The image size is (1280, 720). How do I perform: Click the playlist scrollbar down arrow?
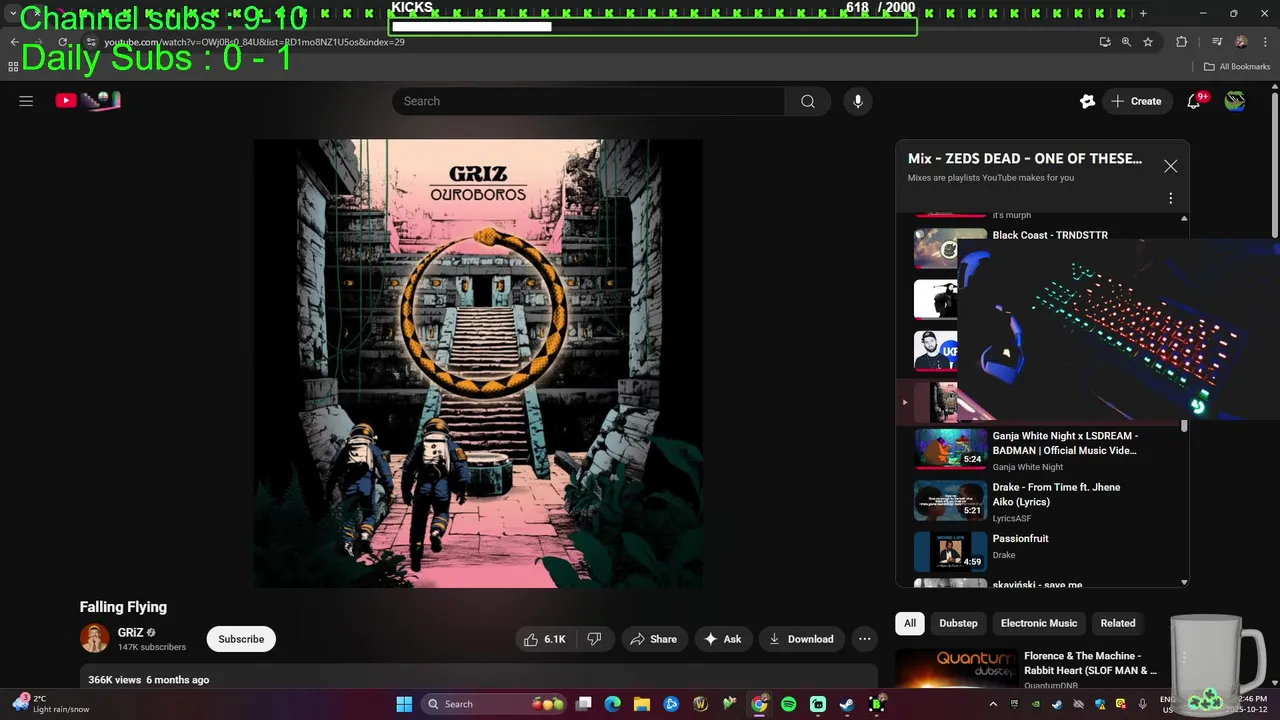pyautogui.click(x=1184, y=582)
